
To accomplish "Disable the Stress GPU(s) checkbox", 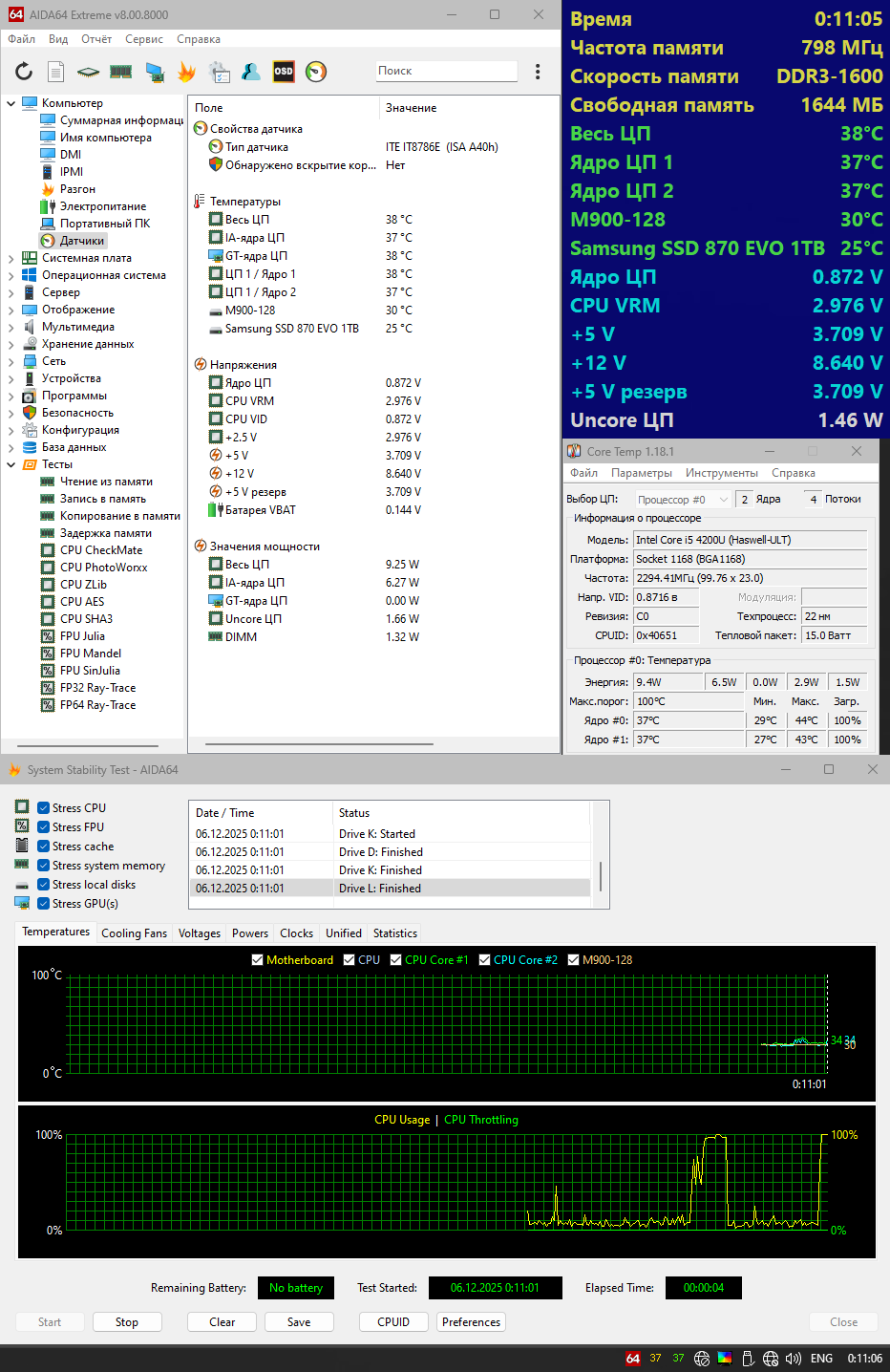I will pos(44,904).
